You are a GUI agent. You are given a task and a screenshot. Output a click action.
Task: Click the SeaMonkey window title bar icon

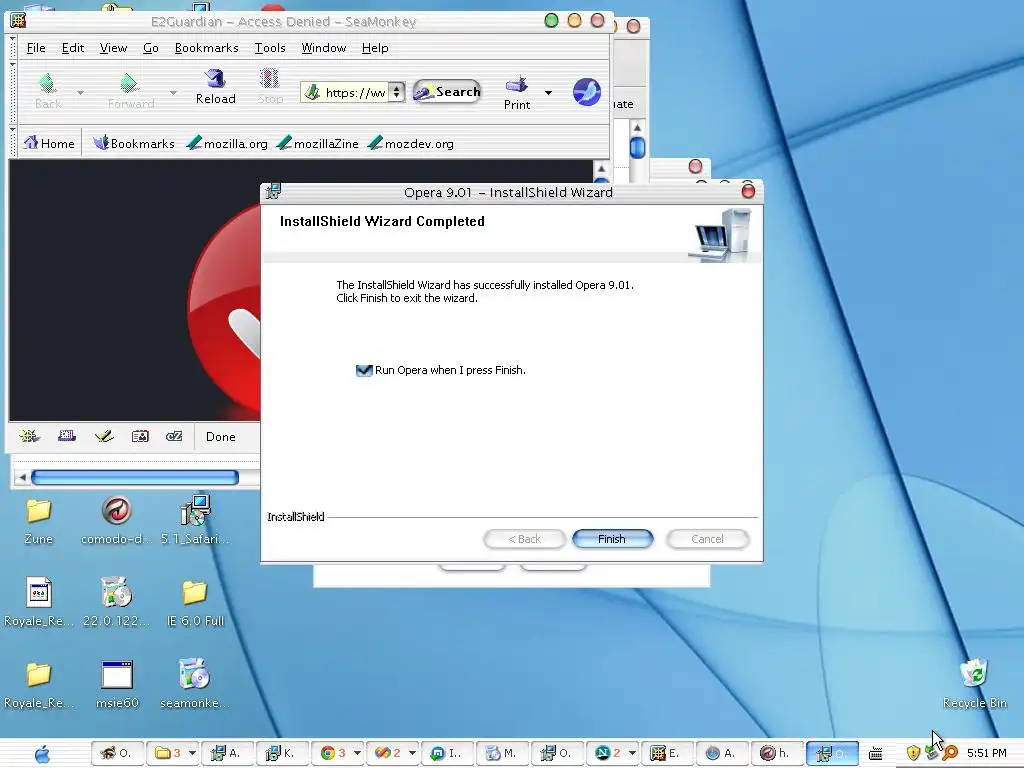tap(18, 21)
